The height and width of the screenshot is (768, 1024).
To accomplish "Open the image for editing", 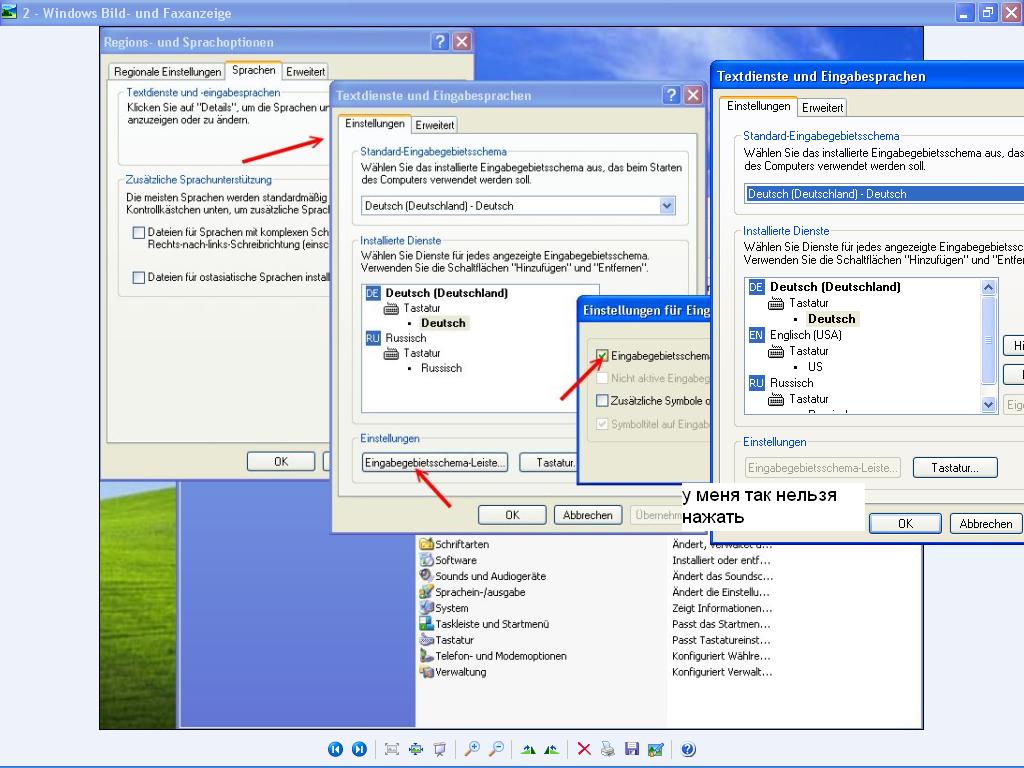I will (656, 749).
